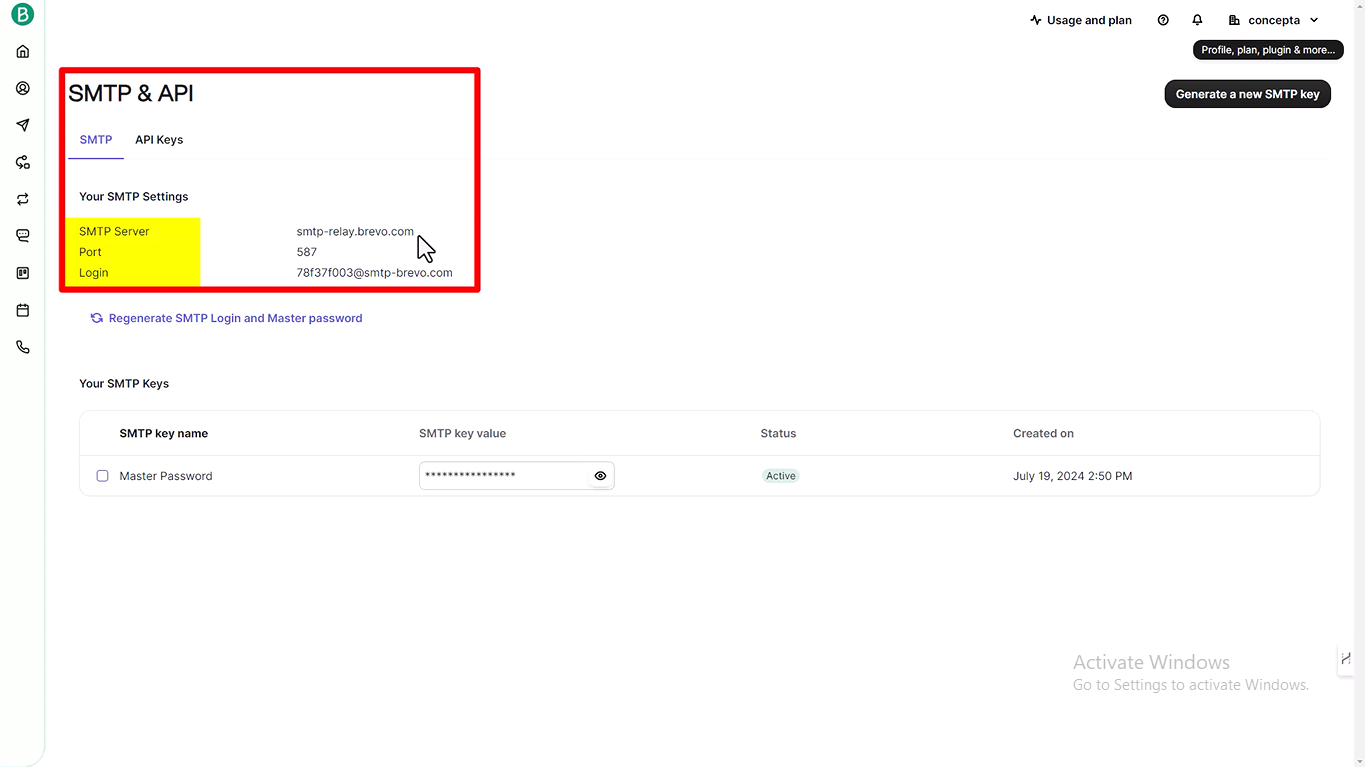
Task: Click the SMTP key name column header
Action: tap(164, 433)
